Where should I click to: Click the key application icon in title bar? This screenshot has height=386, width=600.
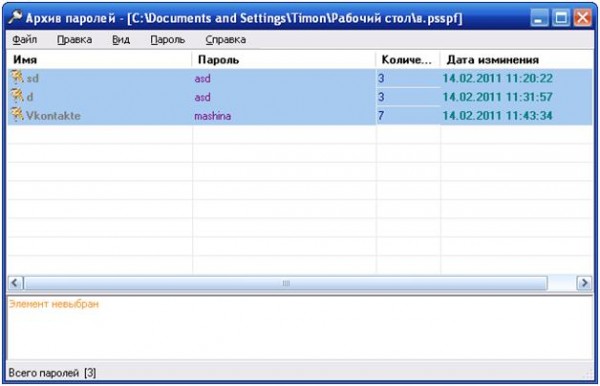[x=15, y=17]
